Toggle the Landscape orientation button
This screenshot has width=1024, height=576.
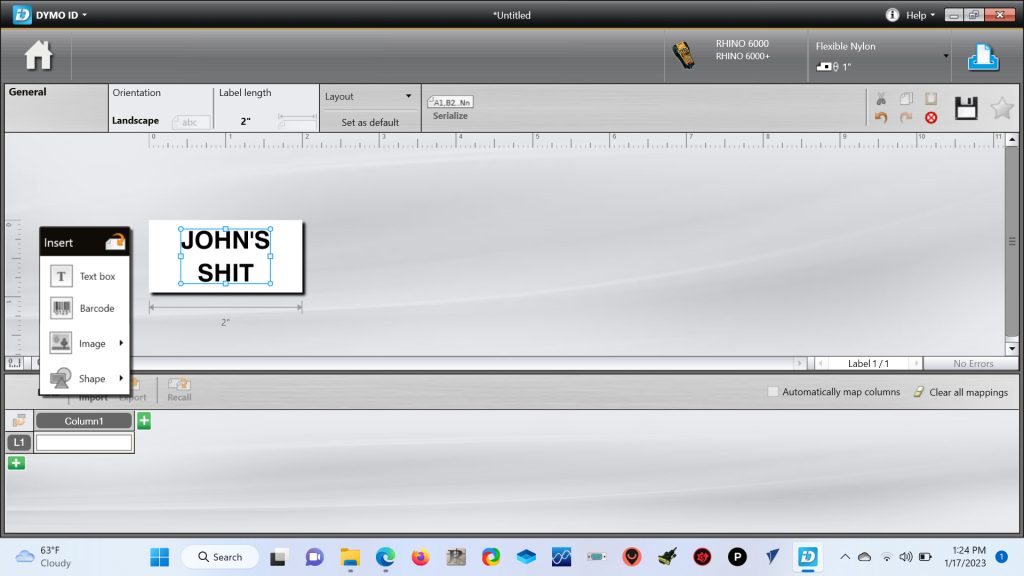pos(190,122)
